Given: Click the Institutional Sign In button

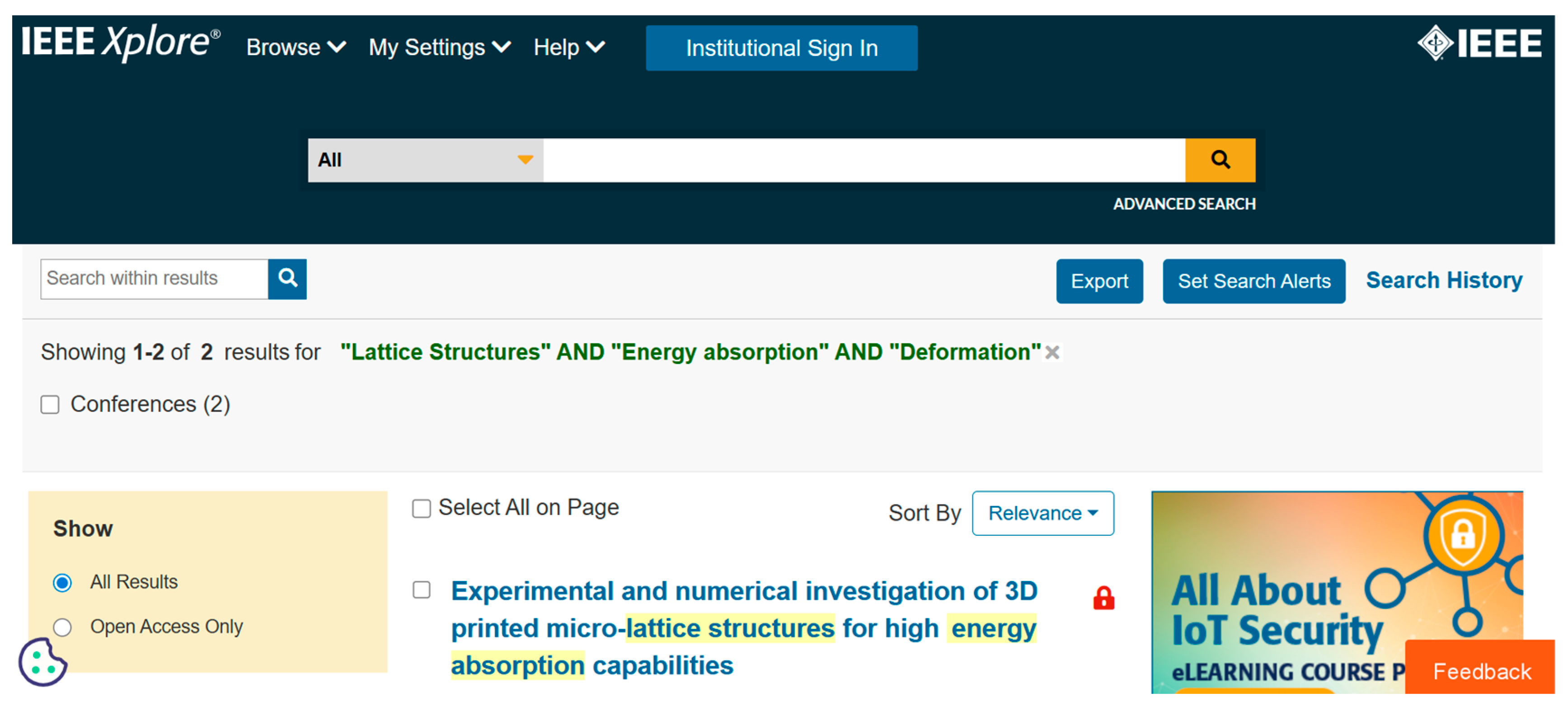Looking at the screenshot, I should point(781,48).
